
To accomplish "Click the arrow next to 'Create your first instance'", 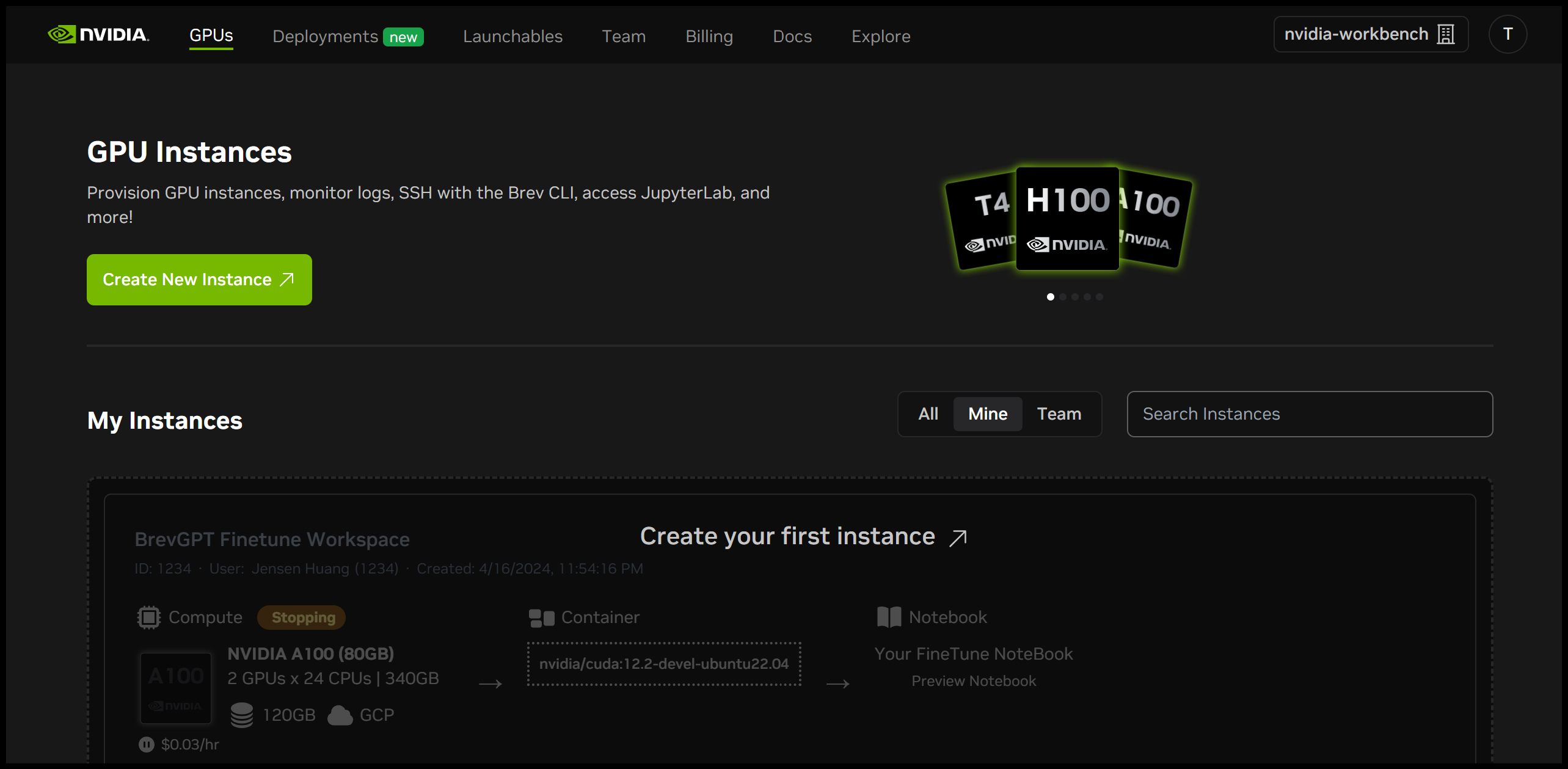I will pos(958,538).
